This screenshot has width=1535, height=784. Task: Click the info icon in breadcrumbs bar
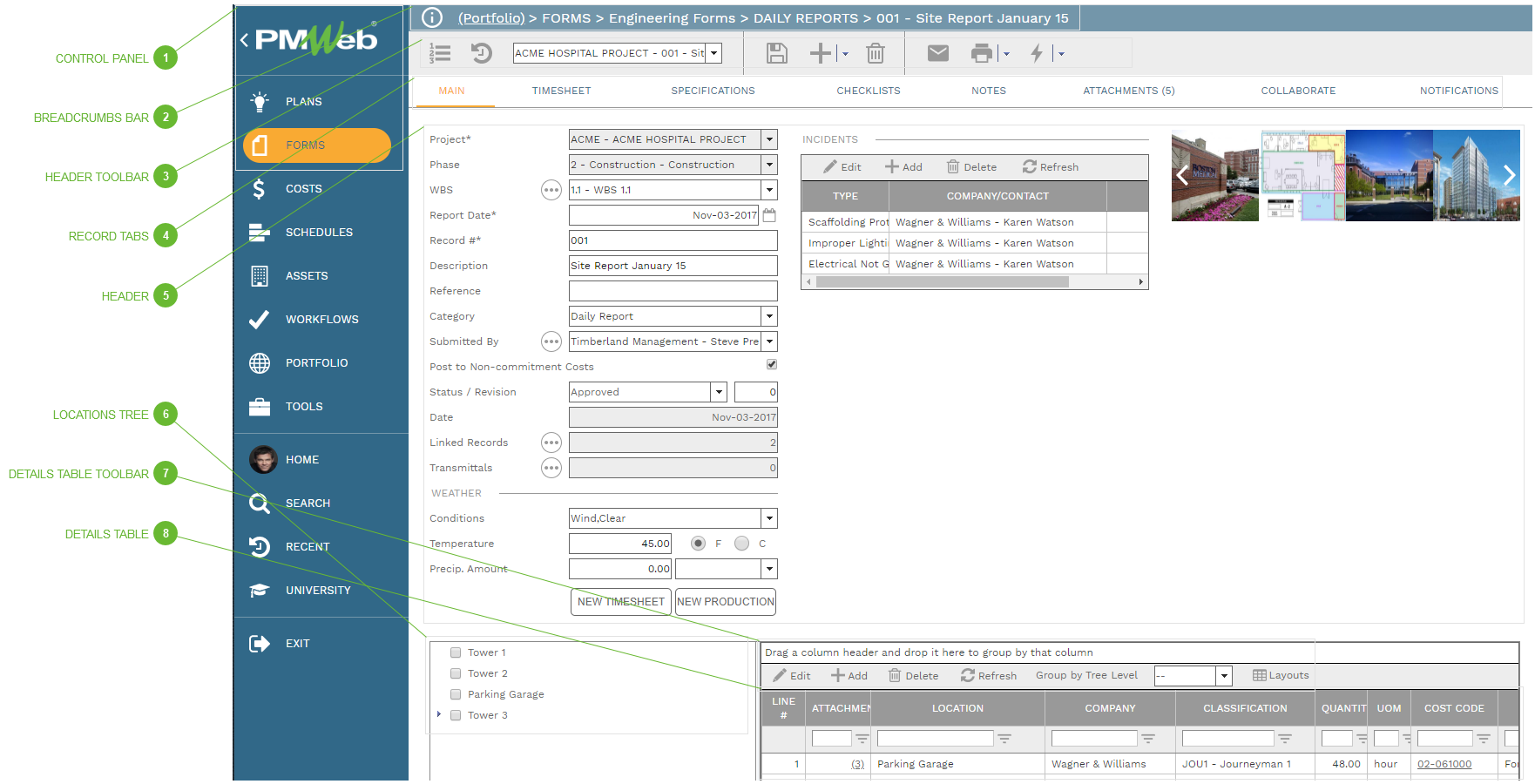[x=432, y=17]
